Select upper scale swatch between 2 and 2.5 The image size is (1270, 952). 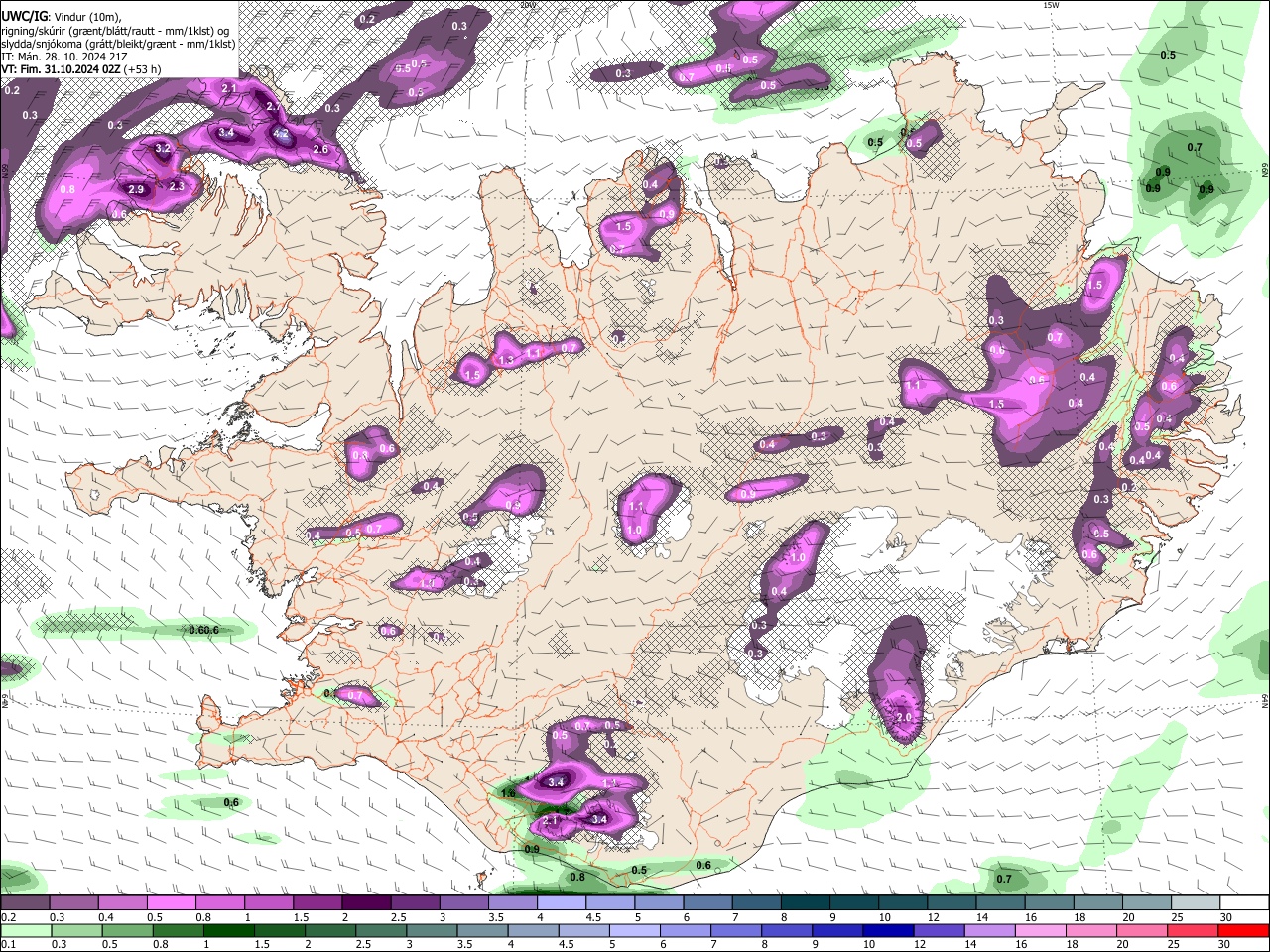tap(366, 903)
